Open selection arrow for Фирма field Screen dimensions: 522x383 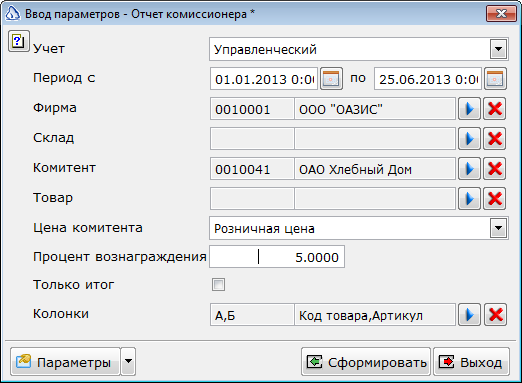click(469, 109)
